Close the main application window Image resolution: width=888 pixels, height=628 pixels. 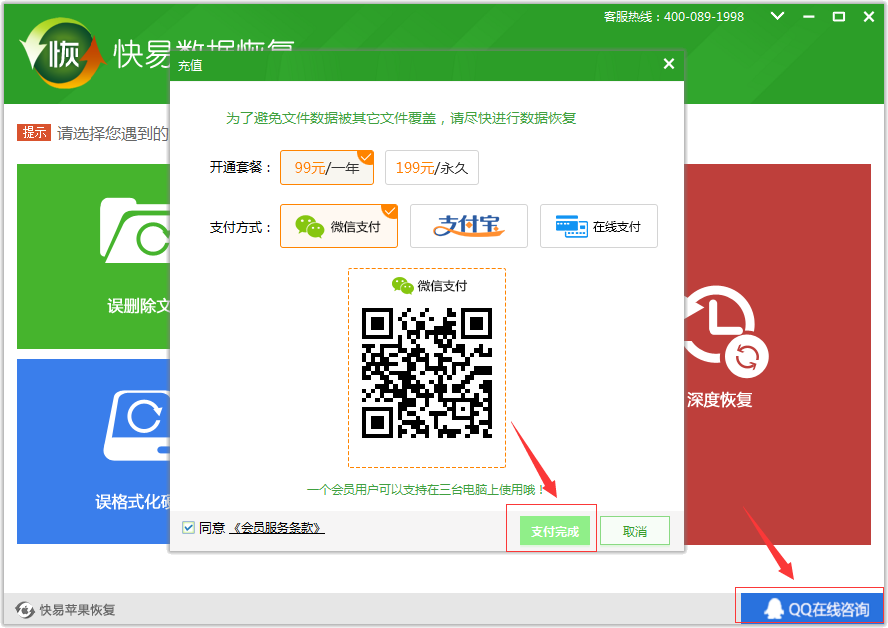(x=869, y=17)
